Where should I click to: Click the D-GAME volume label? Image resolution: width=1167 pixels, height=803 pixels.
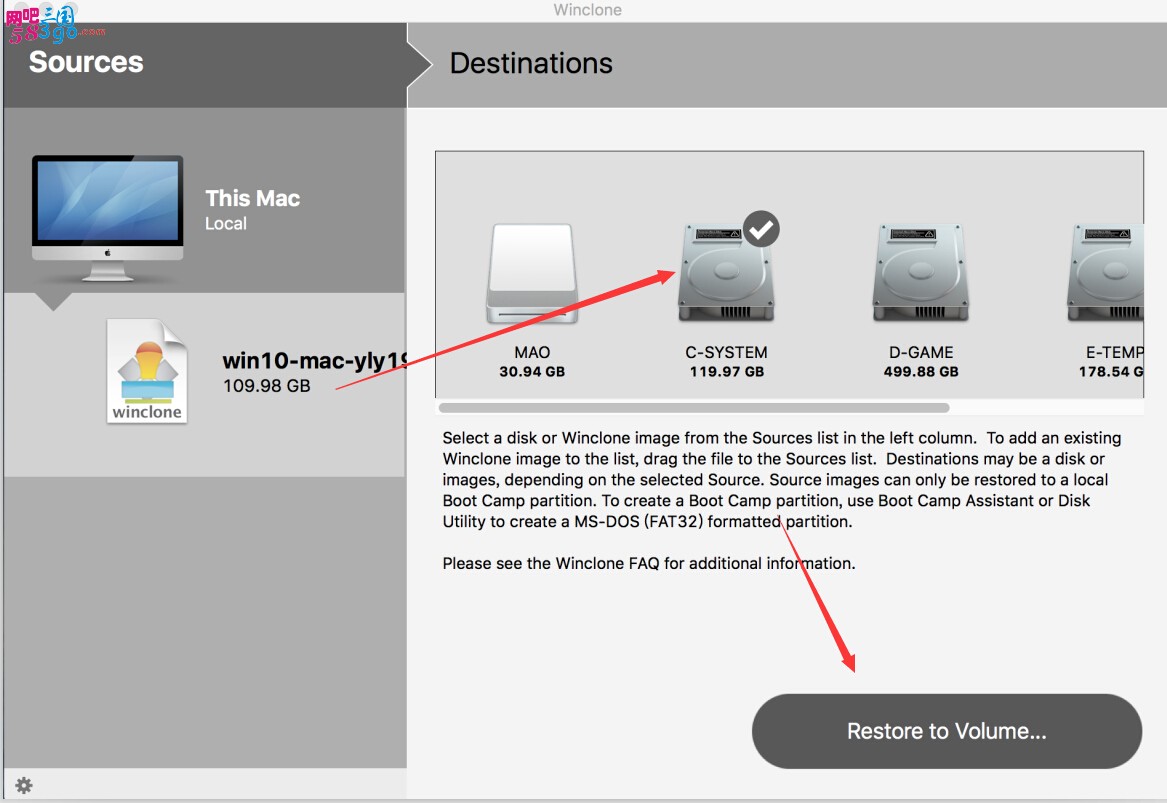[x=921, y=352]
